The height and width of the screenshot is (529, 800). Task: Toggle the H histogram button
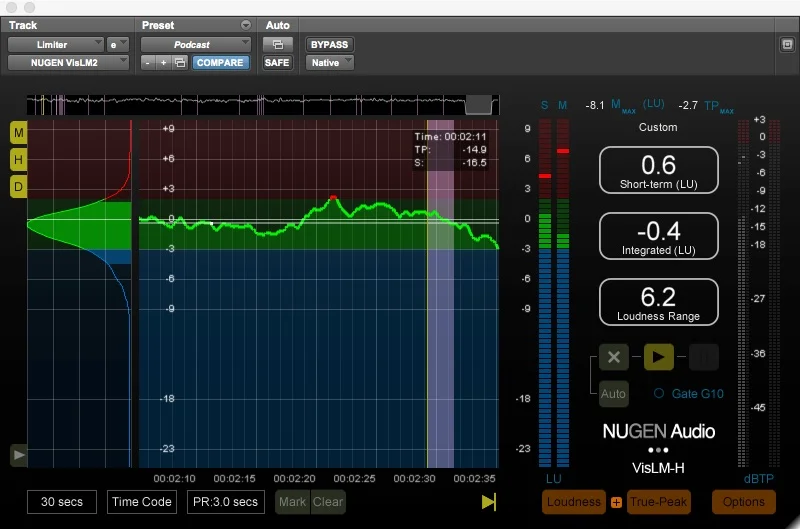click(x=18, y=160)
